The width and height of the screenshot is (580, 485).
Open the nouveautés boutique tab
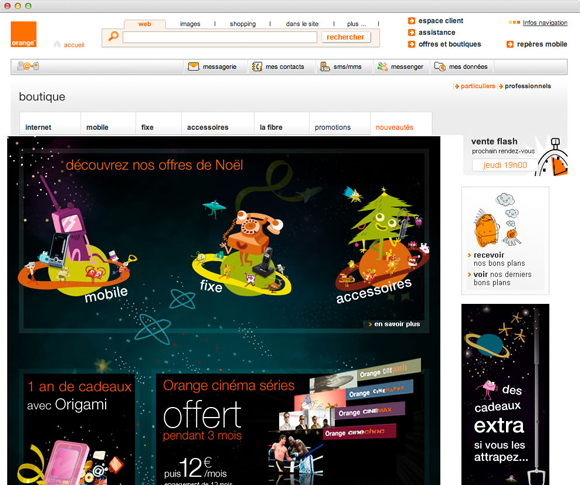(401, 124)
